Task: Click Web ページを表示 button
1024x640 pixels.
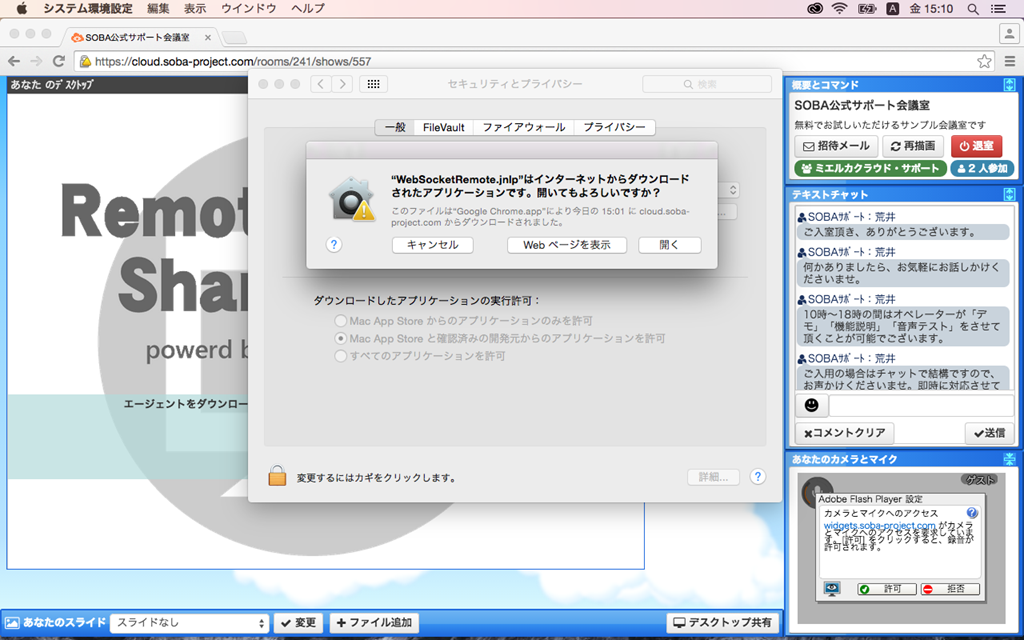Action: click(567, 245)
